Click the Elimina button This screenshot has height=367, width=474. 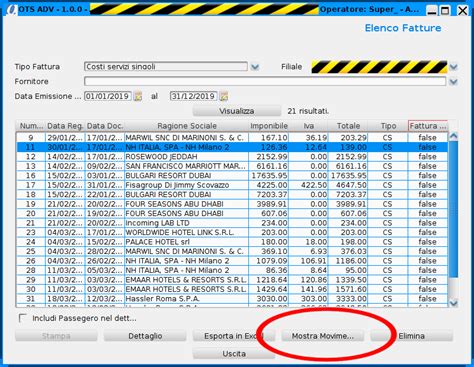coord(412,336)
